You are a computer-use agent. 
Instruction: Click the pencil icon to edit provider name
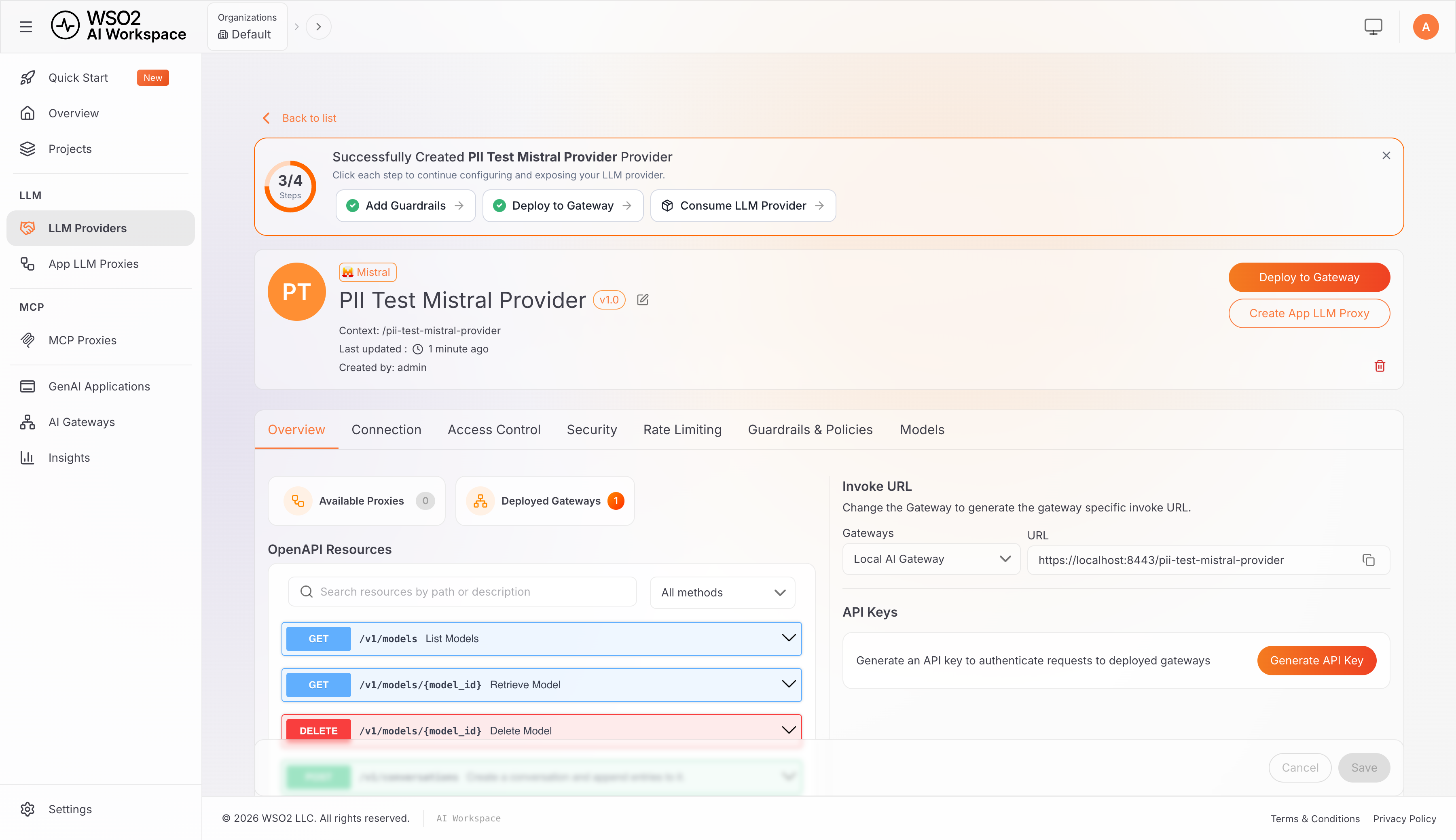click(643, 299)
